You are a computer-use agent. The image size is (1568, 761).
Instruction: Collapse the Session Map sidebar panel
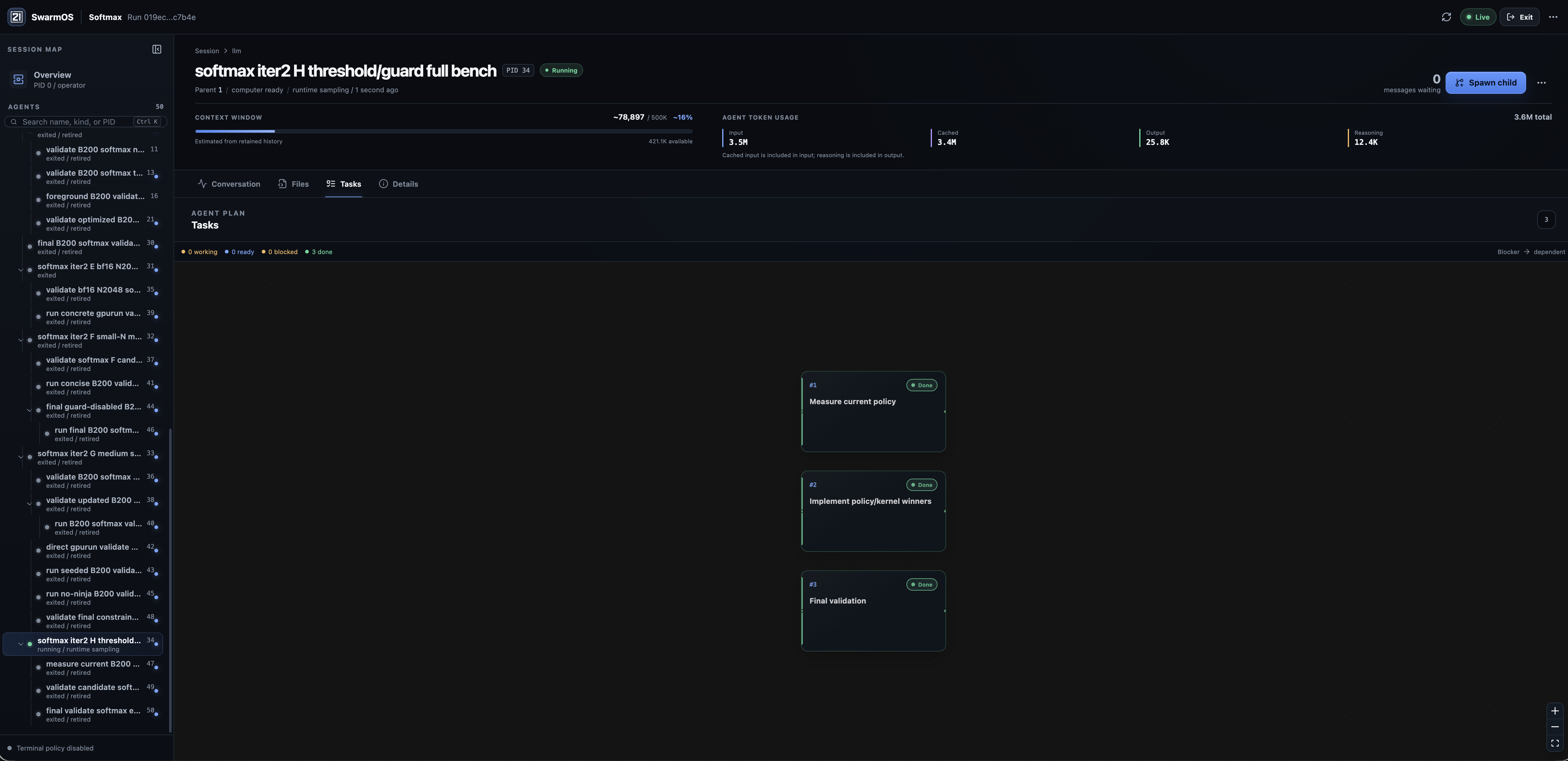157,49
